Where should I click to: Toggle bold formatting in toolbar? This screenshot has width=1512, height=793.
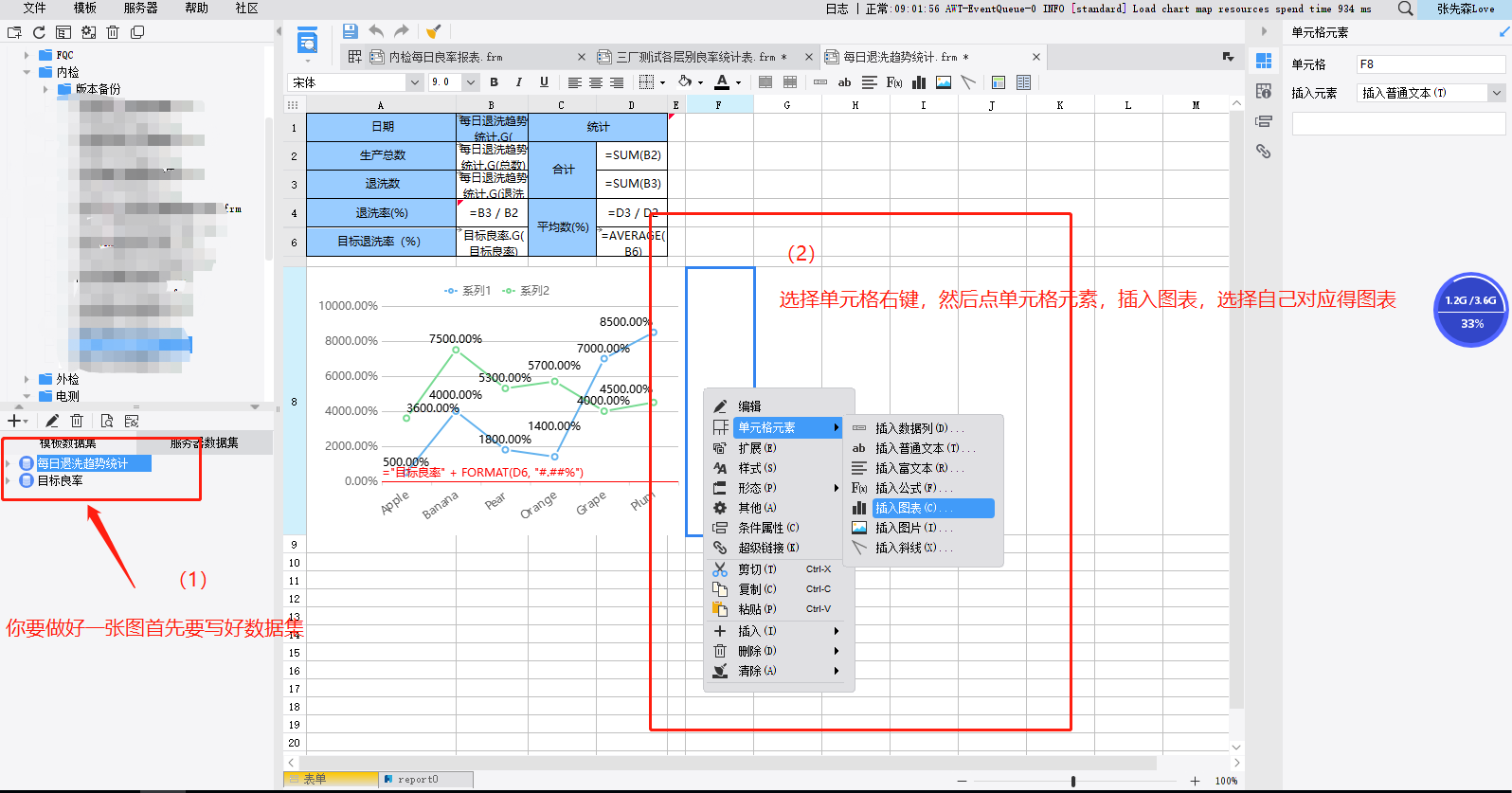click(x=494, y=82)
